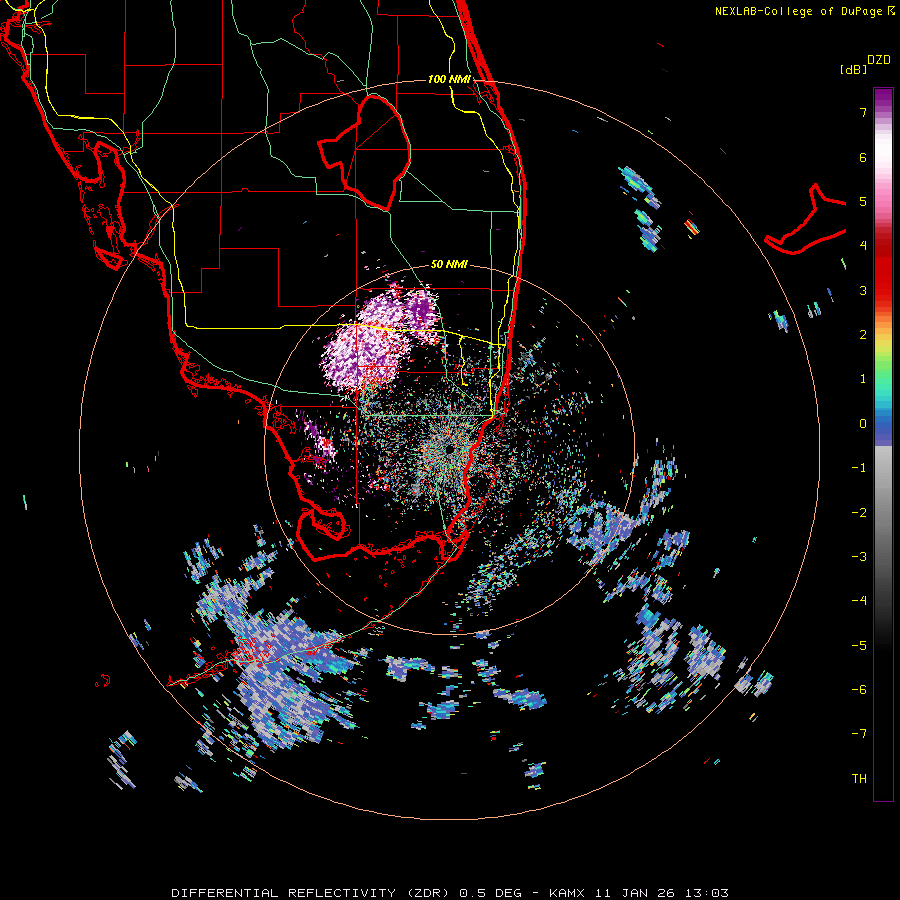The height and width of the screenshot is (900, 900).
Task: Pick the -6 dB scale label
Action: click(859, 690)
